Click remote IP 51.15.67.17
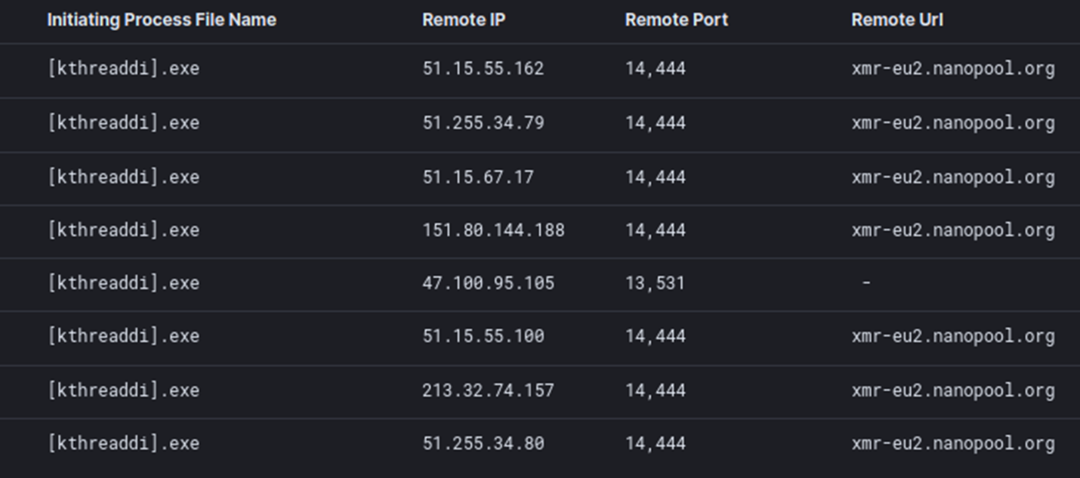Image resolution: width=1080 pixels, height=478 pixels. point(478,177)
